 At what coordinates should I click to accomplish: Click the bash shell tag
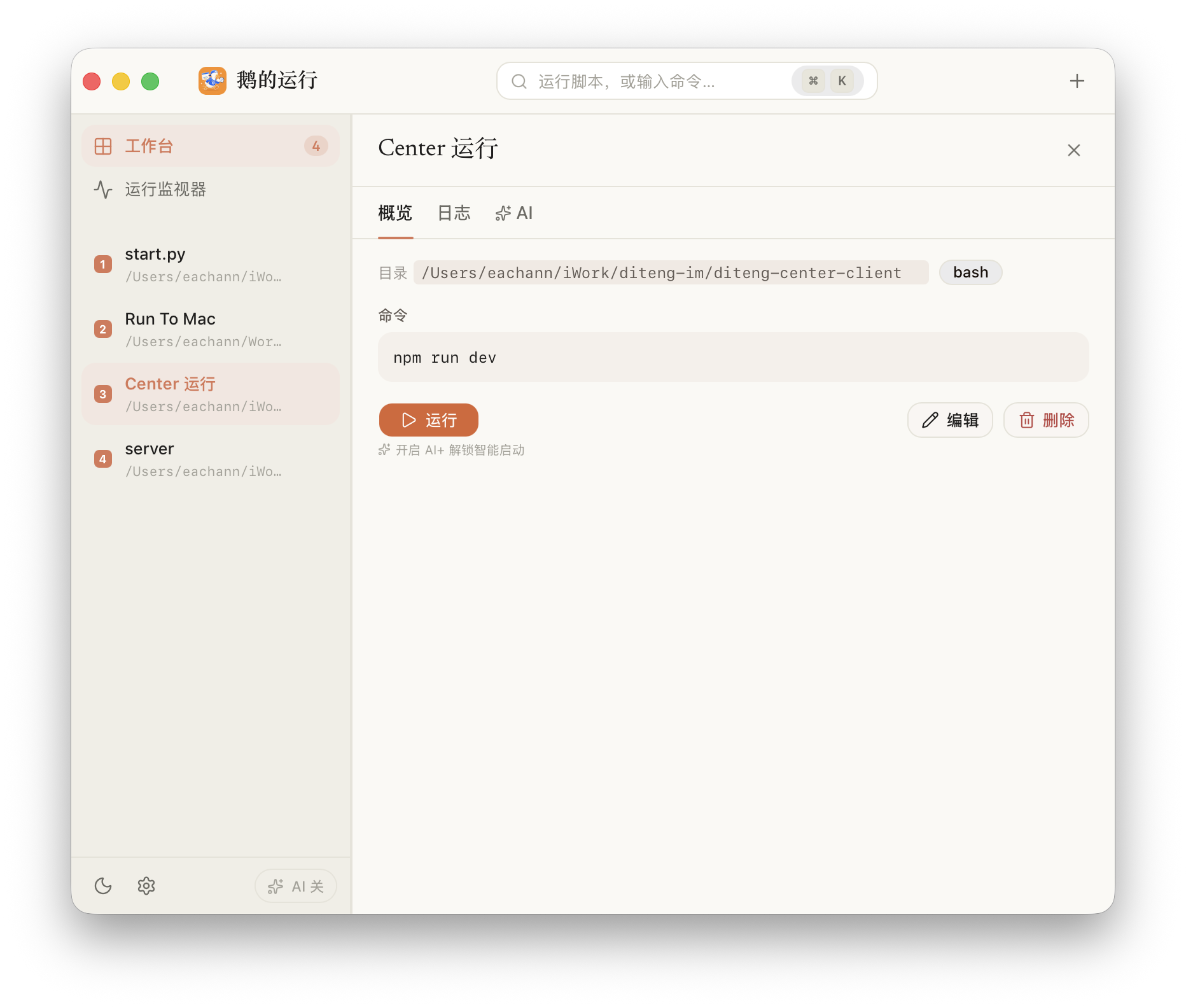(x=970, y=272)
